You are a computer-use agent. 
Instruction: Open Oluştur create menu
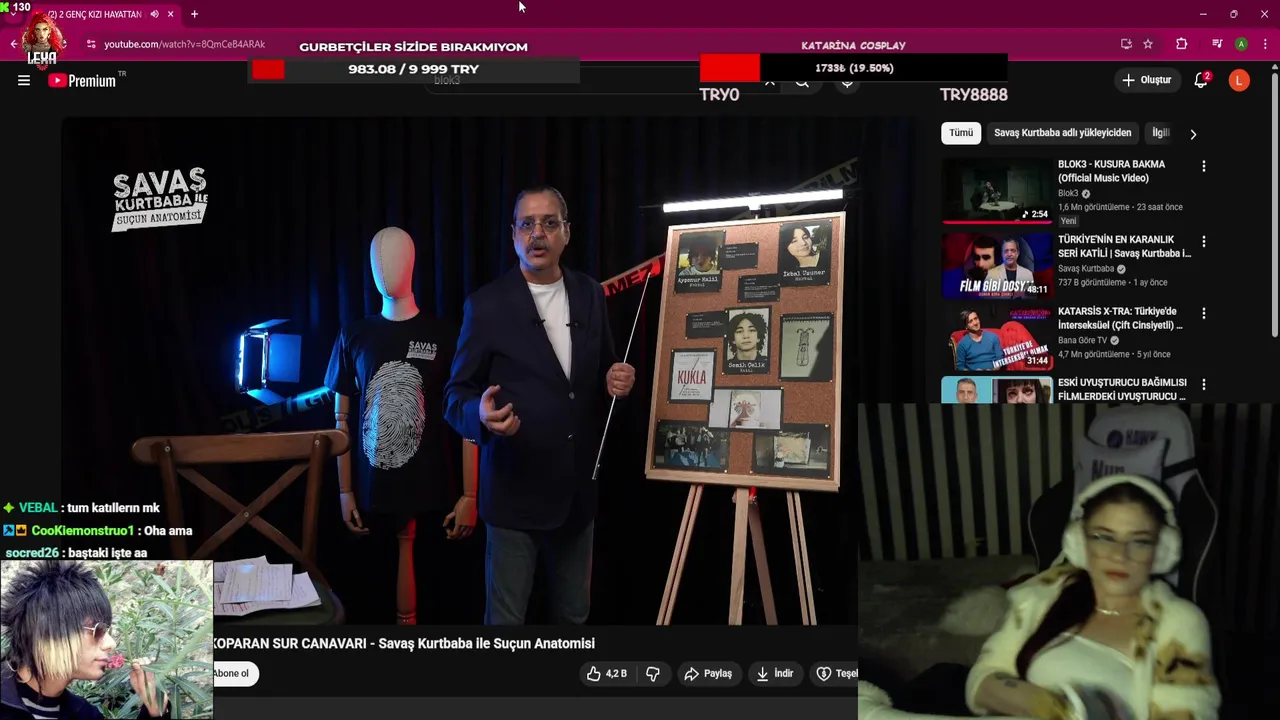1146,80
